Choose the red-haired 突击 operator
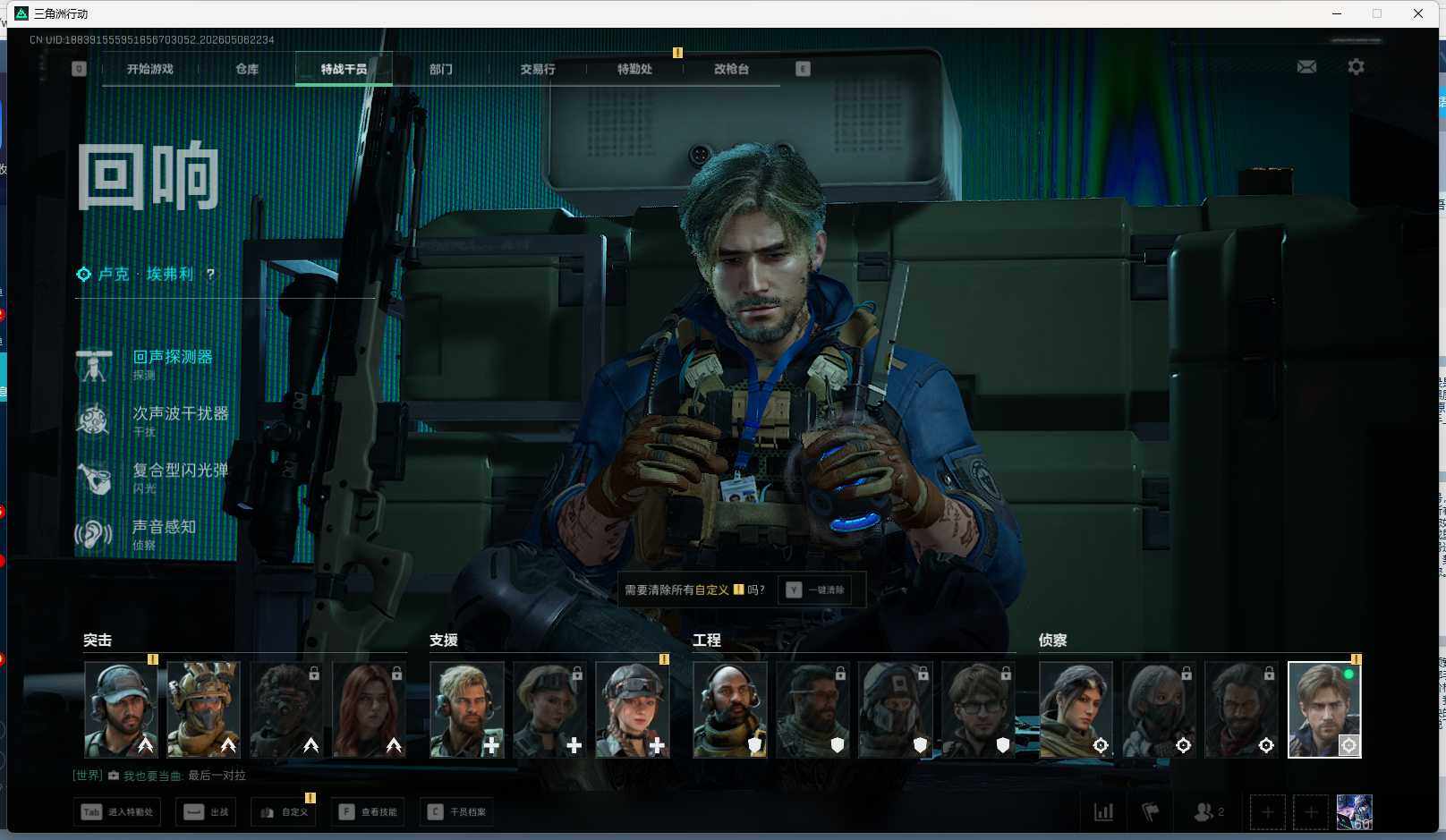1446x840 pixels. point(369,709)
